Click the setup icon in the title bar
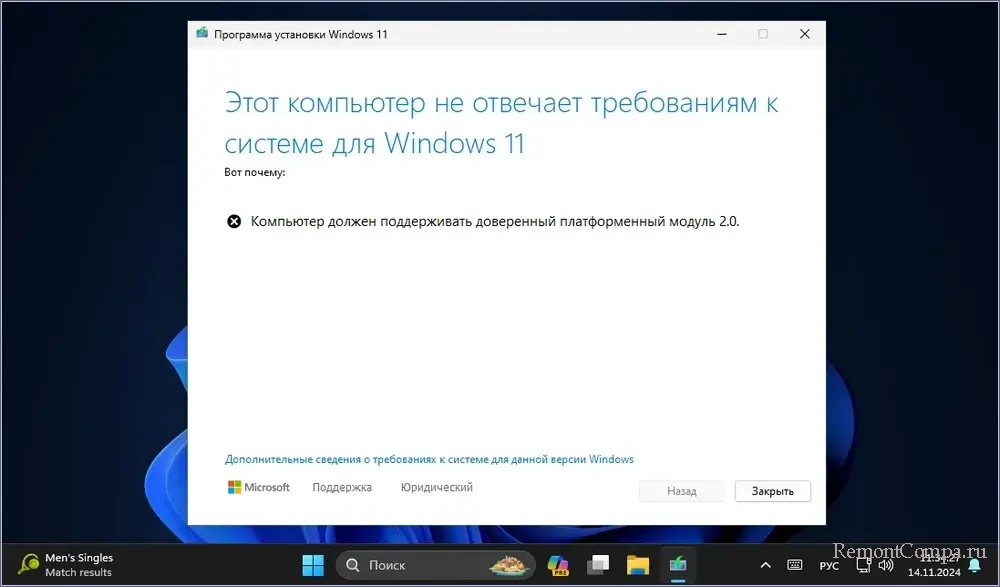Viewport: 1000px width, 587px height. click(x=202, y=33)
